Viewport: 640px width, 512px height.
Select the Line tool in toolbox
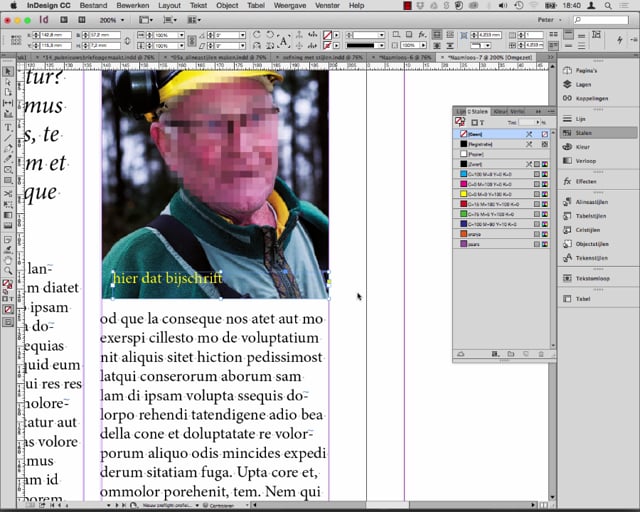[x=8, y=138]
